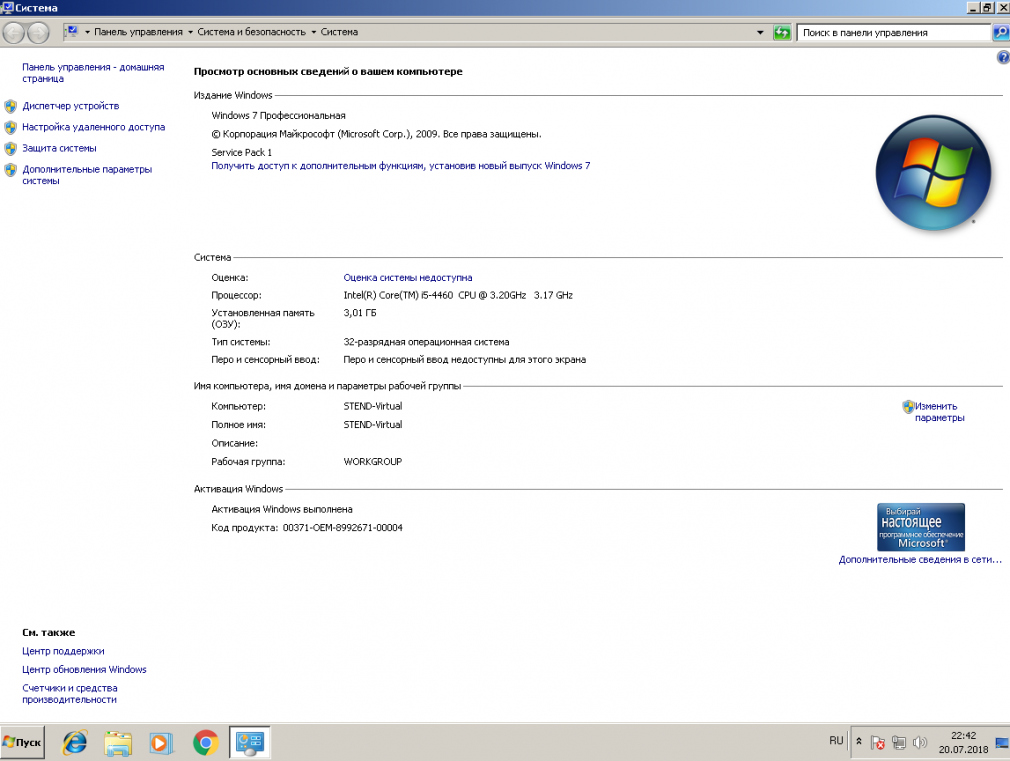Open Дополнительные параметры системы link
Screen dimensions: 1010x761
(x=87, y=175)
